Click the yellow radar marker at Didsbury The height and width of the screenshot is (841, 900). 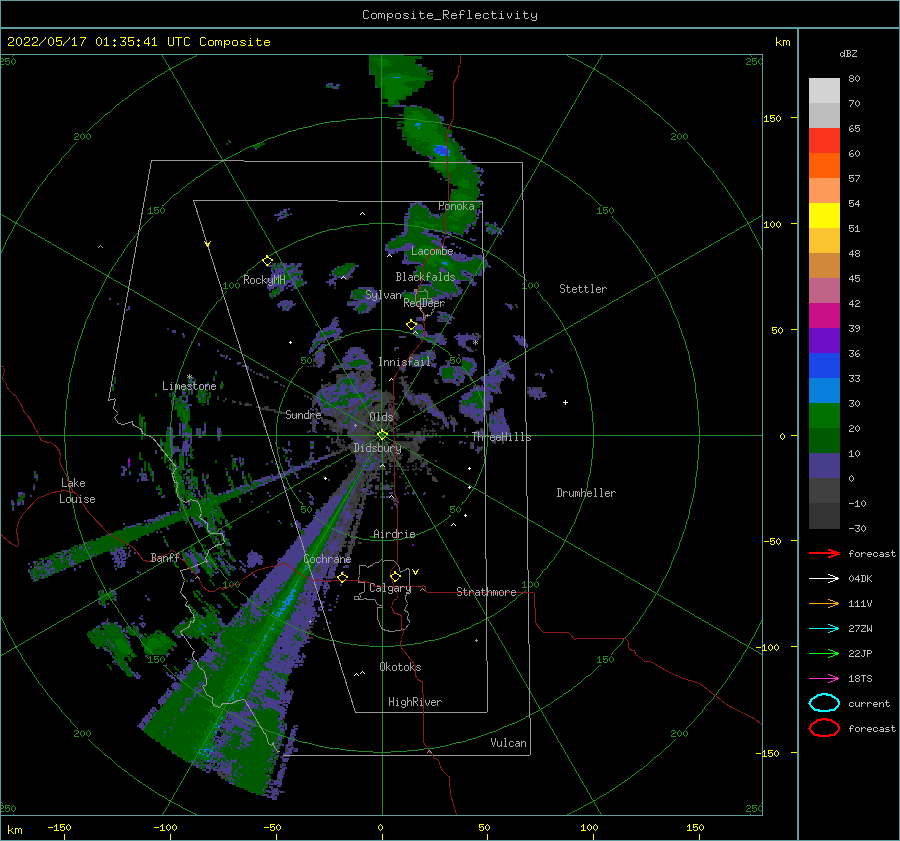382,435
